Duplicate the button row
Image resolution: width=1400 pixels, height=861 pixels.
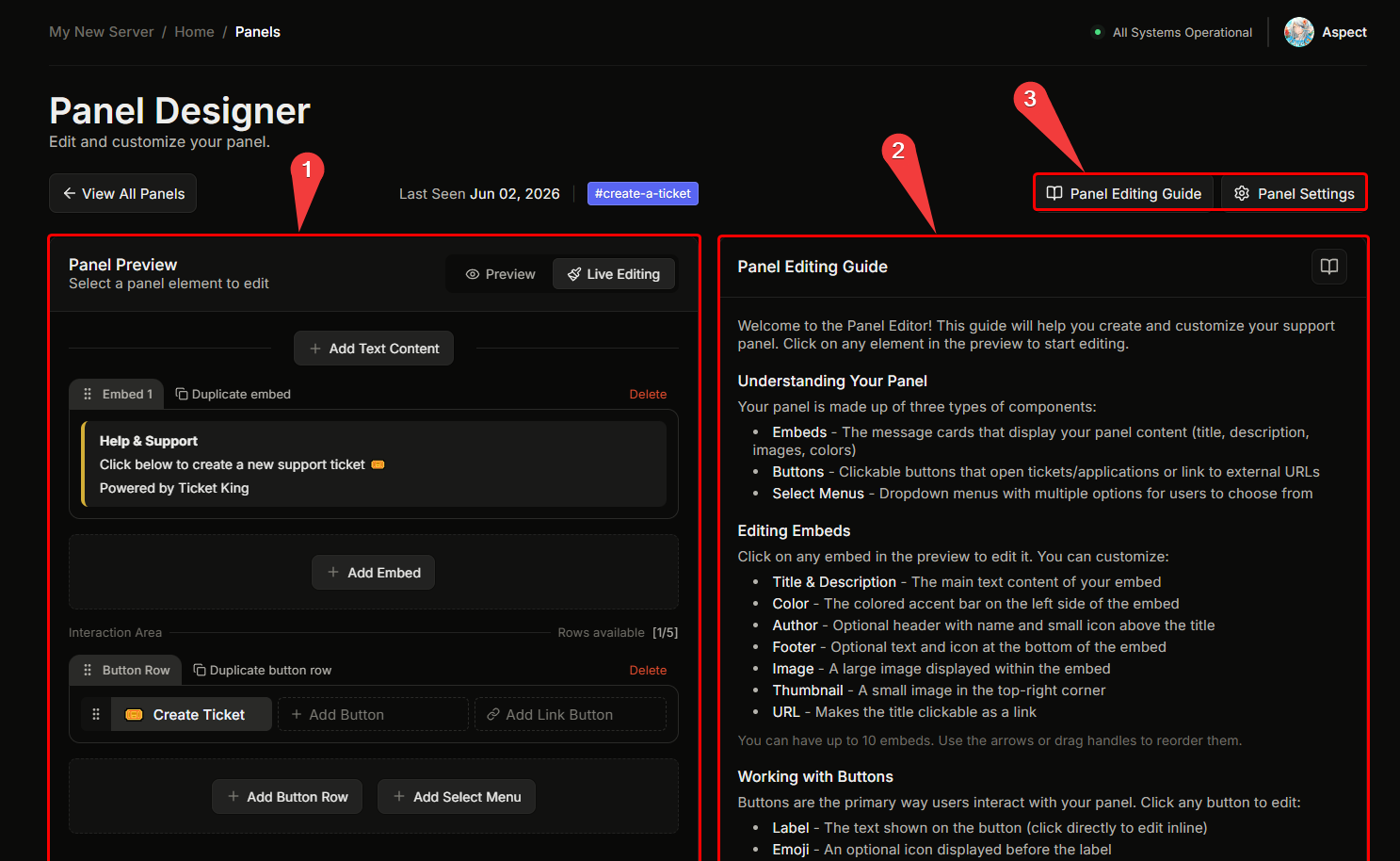coord(263,670)
